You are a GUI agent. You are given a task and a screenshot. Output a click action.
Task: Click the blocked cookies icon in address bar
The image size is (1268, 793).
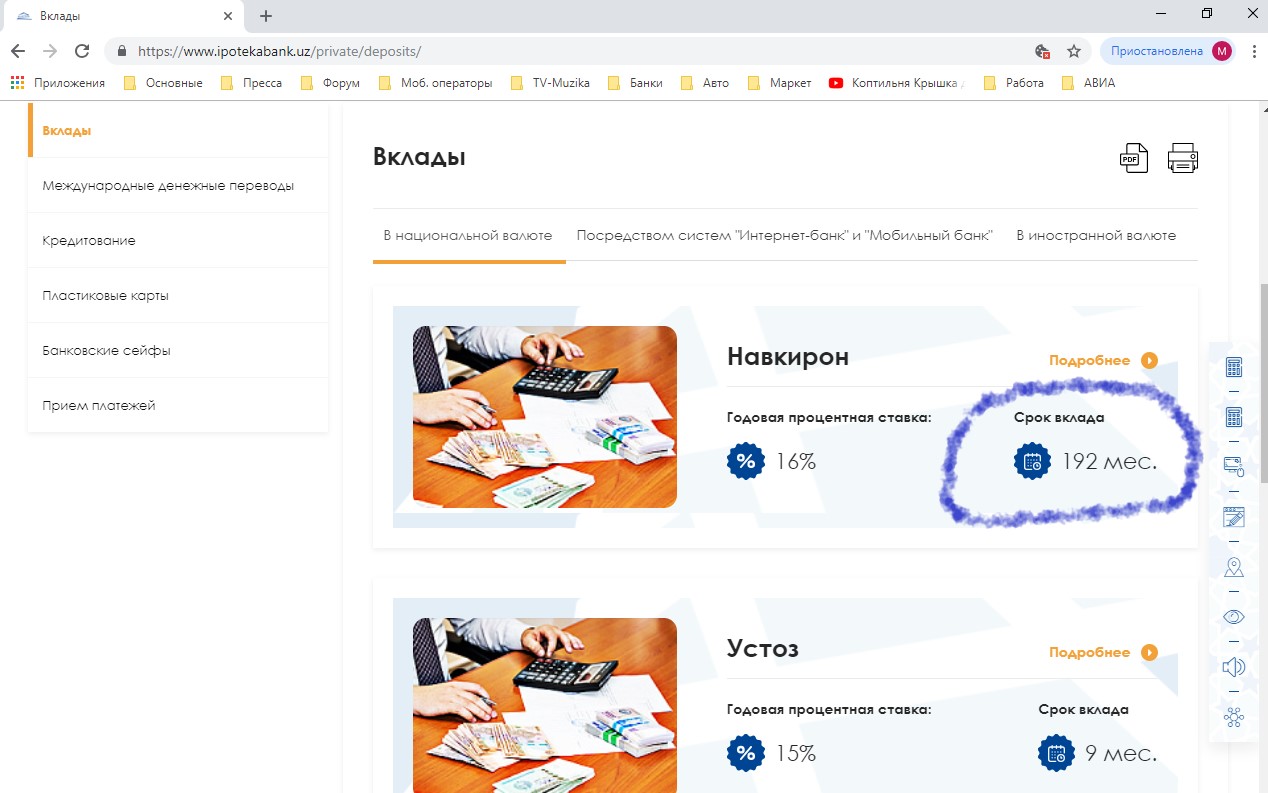pos(1042,51)
